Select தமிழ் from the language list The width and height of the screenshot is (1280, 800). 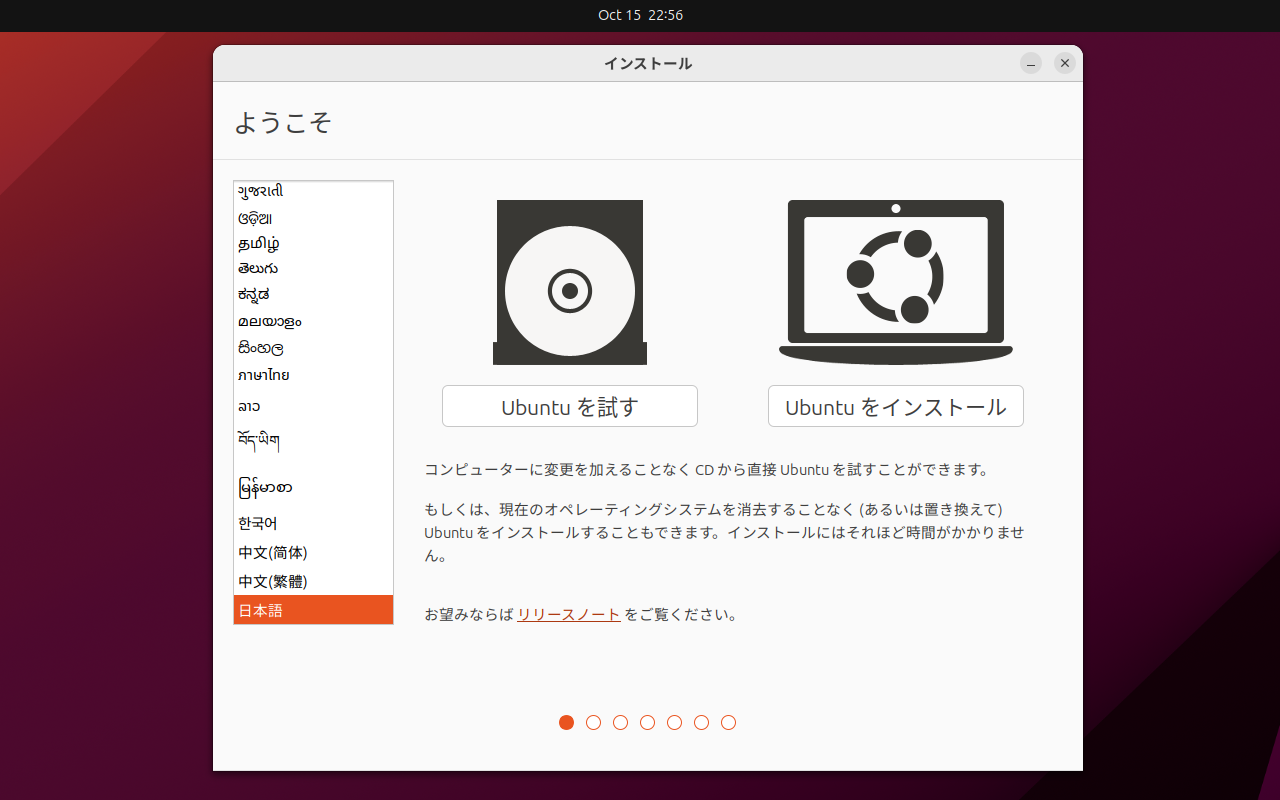(x=258, y=242)
